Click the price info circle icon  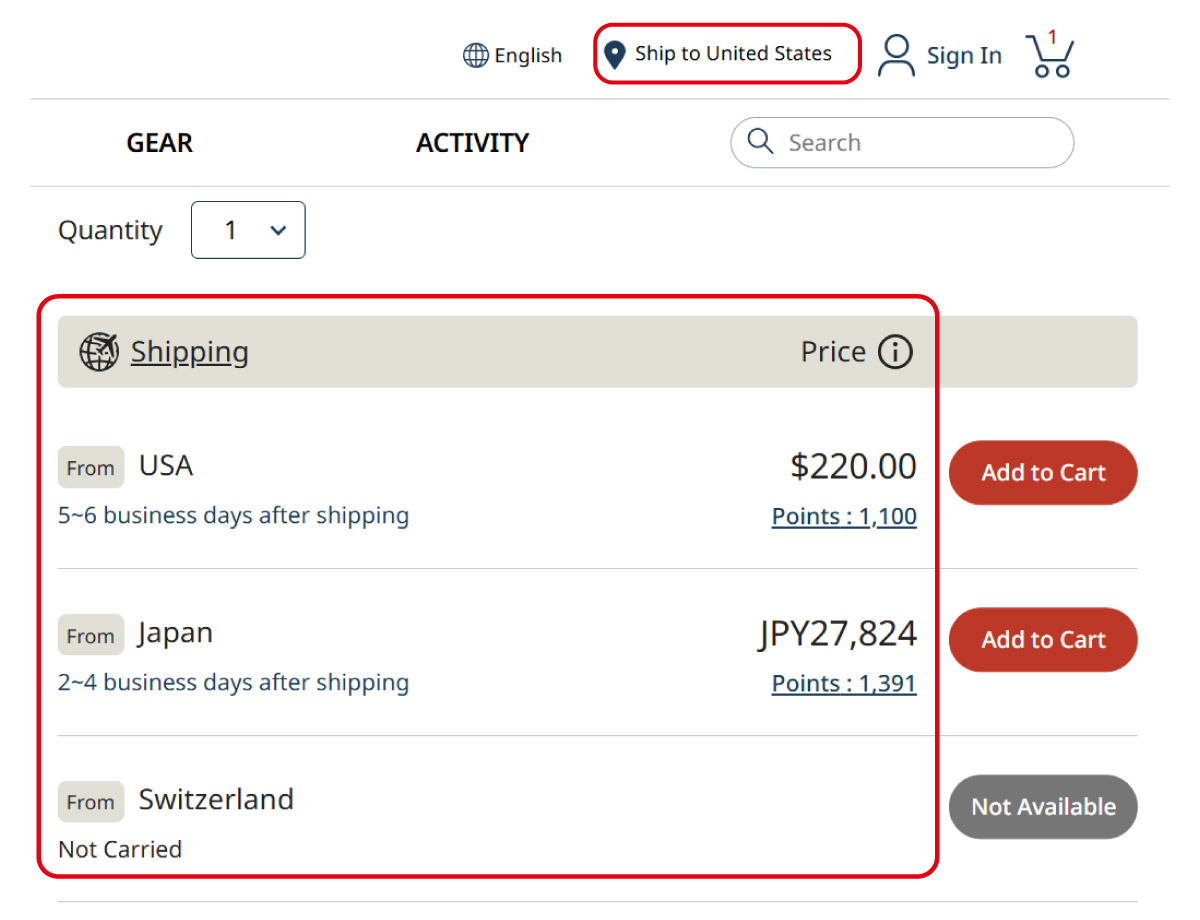pos(895,352)
